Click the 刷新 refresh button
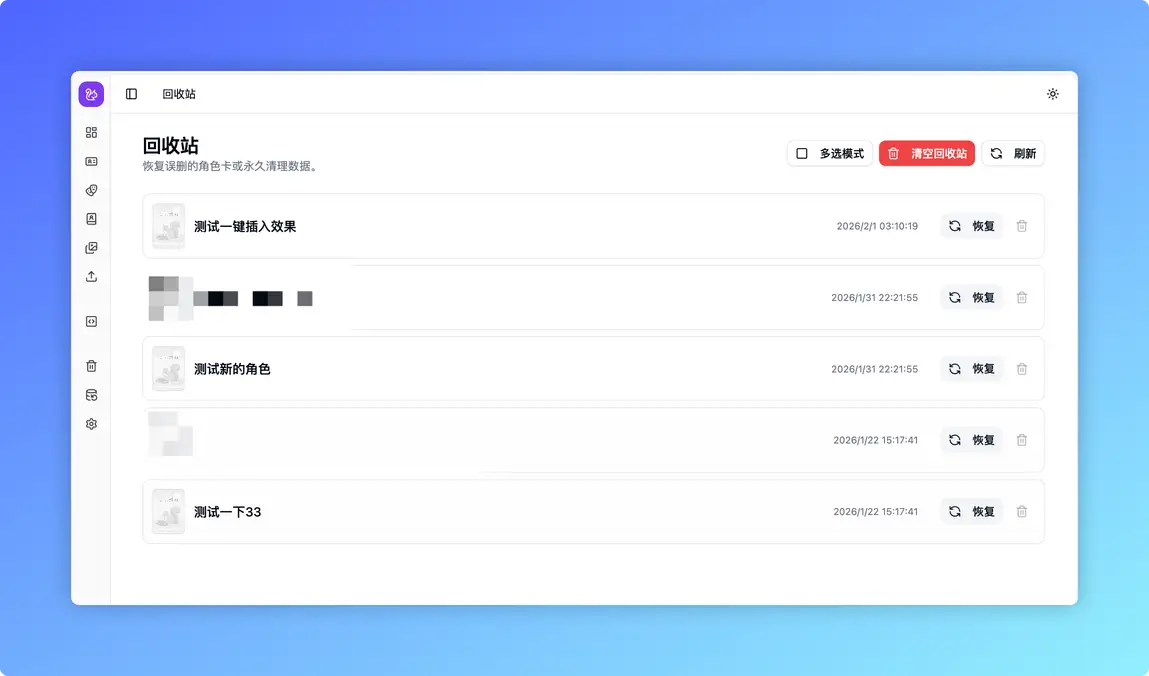 pyautogui.click(x=1013, y=153)
